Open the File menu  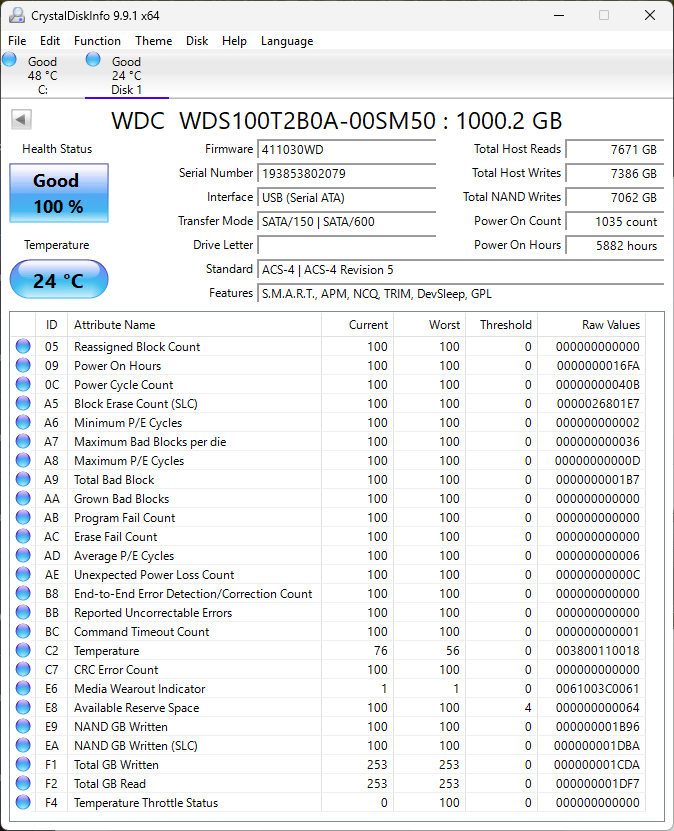(x=17, y=41)
